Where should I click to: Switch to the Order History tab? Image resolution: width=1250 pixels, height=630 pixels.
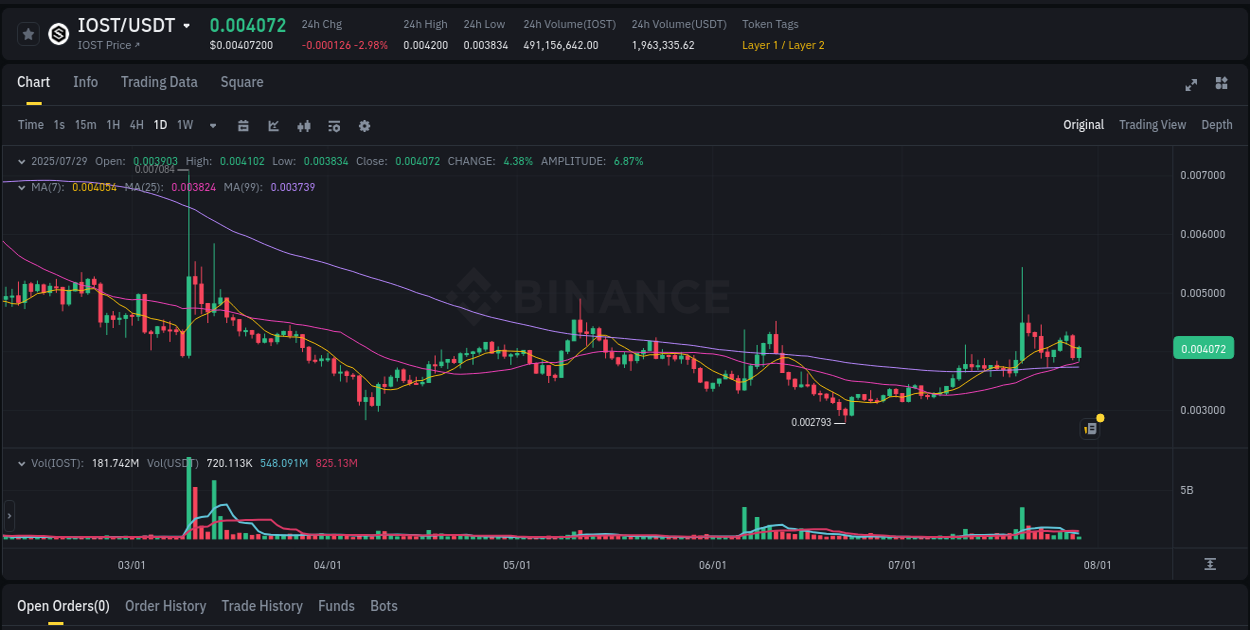(x=165, y=606)
